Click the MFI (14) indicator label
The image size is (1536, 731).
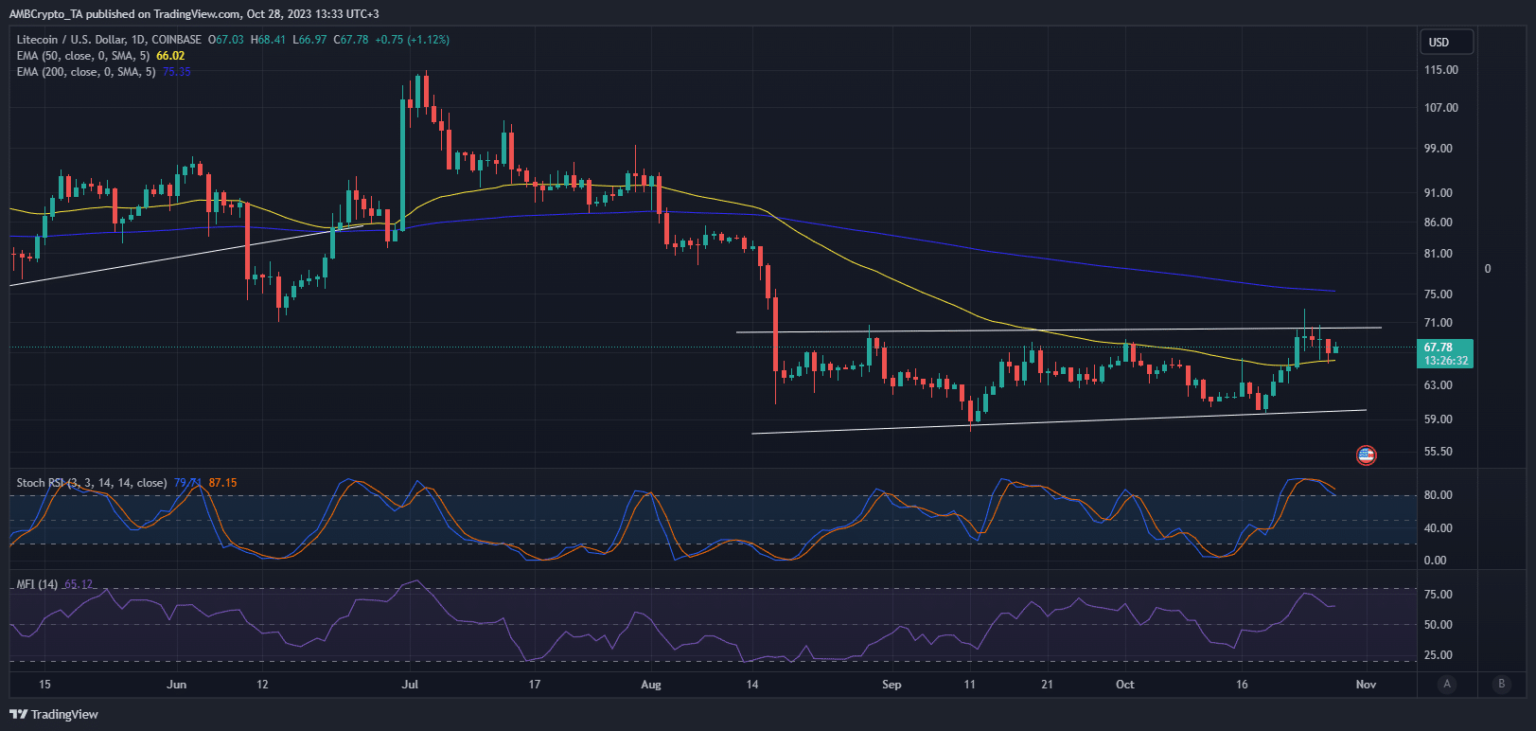[x=36, y=583]
